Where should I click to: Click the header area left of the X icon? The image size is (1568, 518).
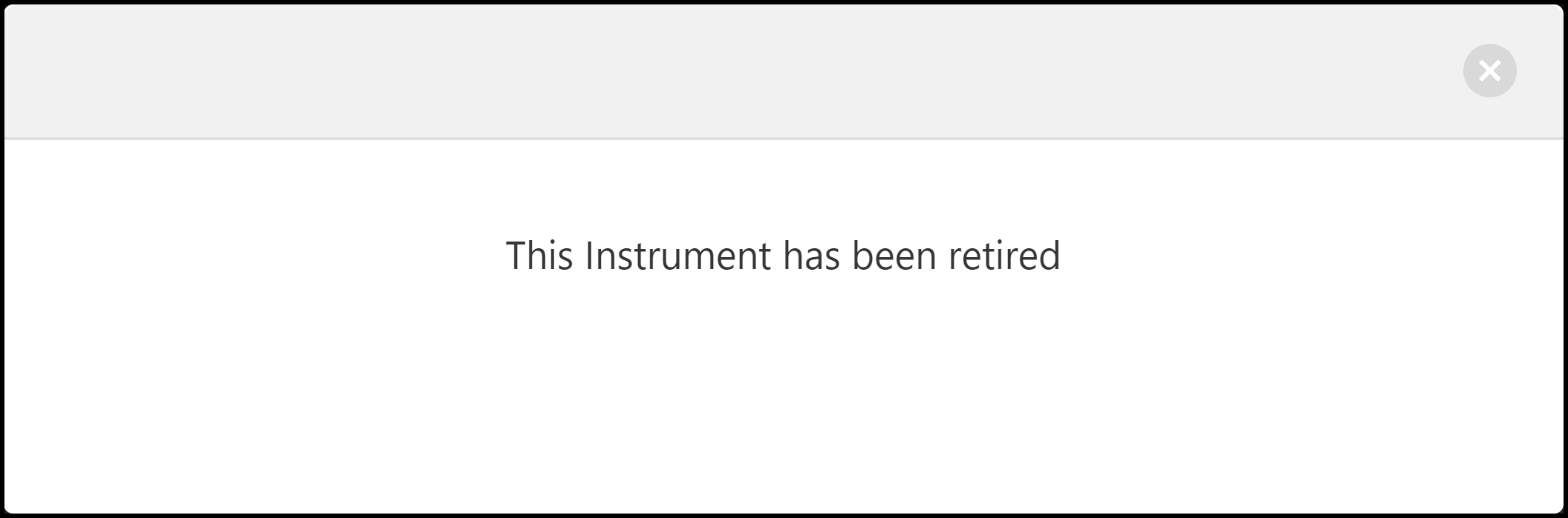[1374, 71]
